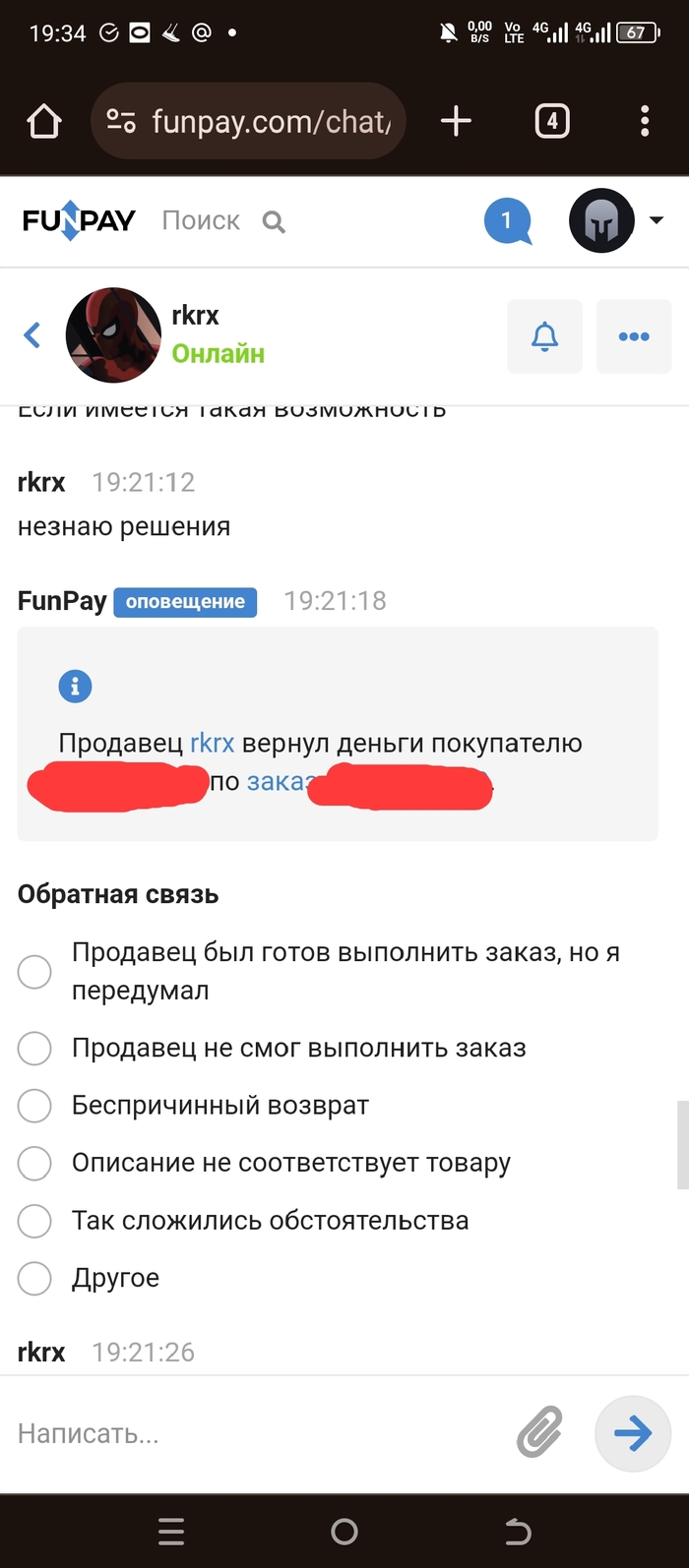The image size is (689, 1568).
Task: Click the send message arrow button
Action: pyautogui.click(x=632, y=1433)
